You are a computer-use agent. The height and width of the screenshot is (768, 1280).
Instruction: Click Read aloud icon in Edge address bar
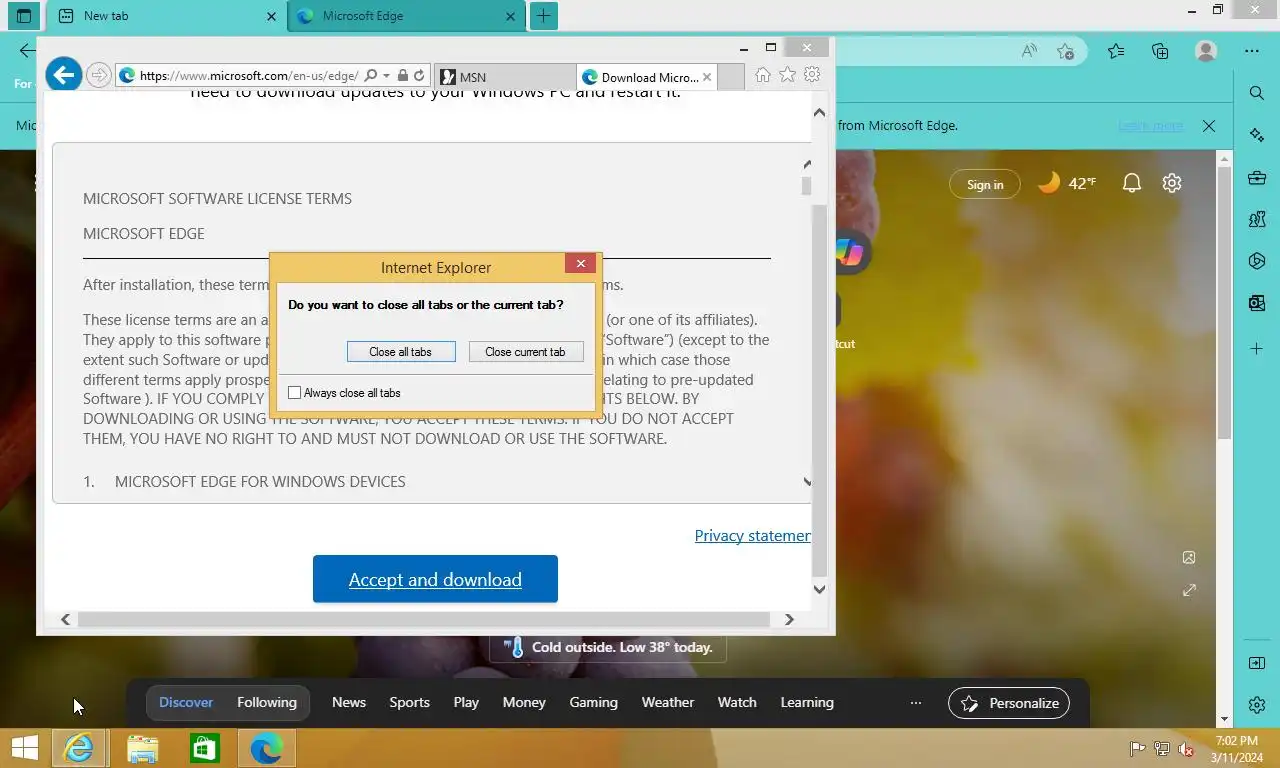1029,51
